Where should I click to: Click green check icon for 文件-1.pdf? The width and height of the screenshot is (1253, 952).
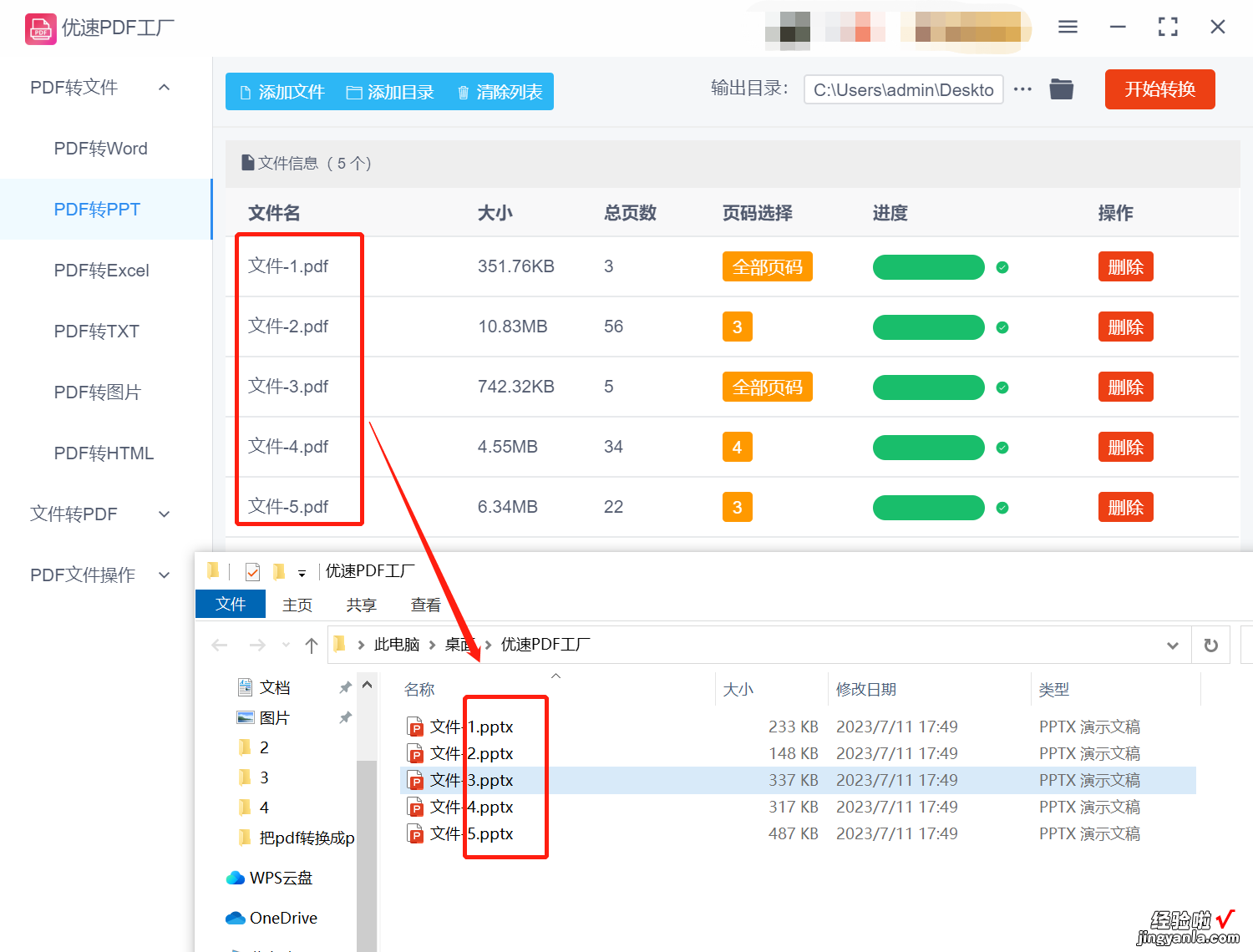1002,267
